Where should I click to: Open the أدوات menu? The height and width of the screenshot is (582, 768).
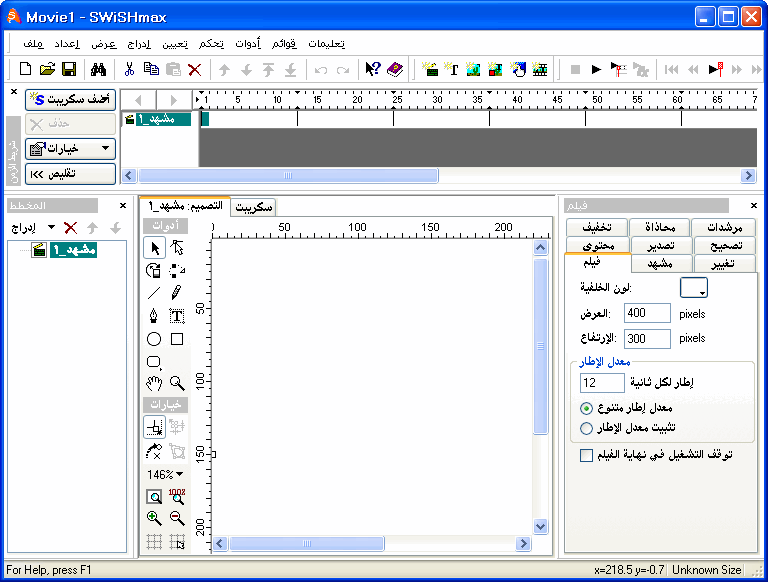tap(248, 44)
